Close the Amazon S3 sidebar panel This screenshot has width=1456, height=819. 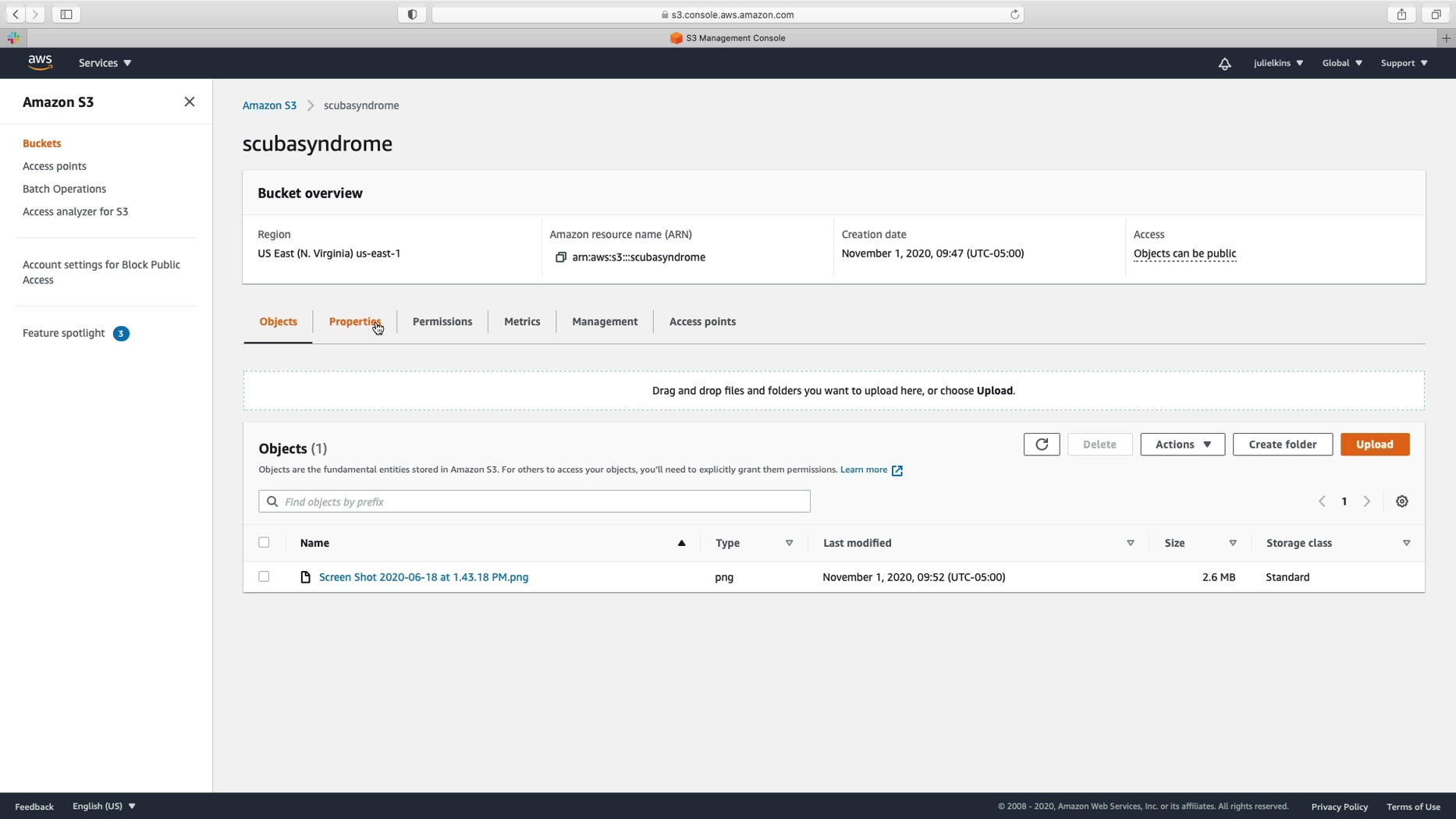[190, 102]
